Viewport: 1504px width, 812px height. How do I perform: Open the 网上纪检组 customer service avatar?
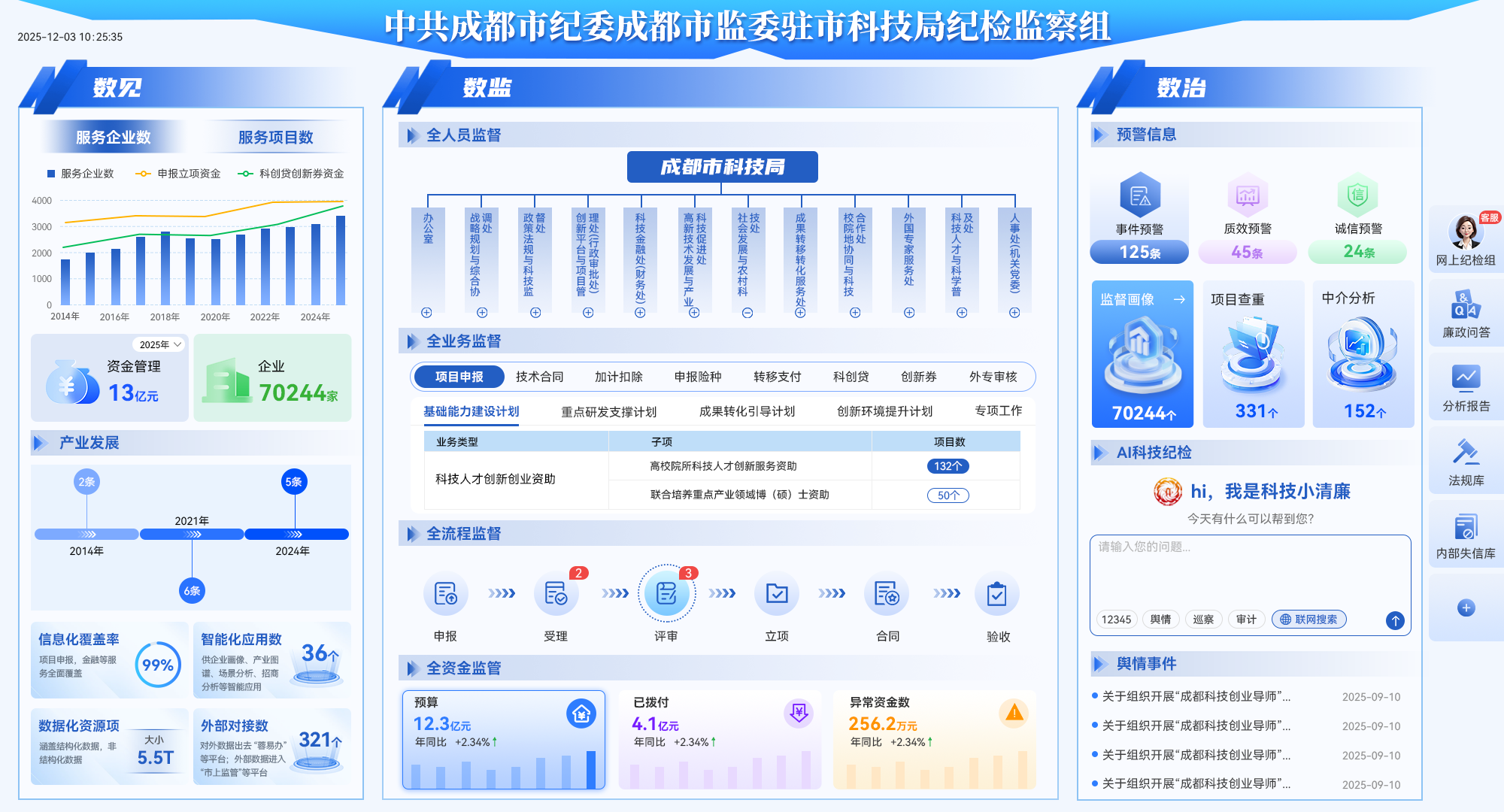click(x=1465, y=232)
